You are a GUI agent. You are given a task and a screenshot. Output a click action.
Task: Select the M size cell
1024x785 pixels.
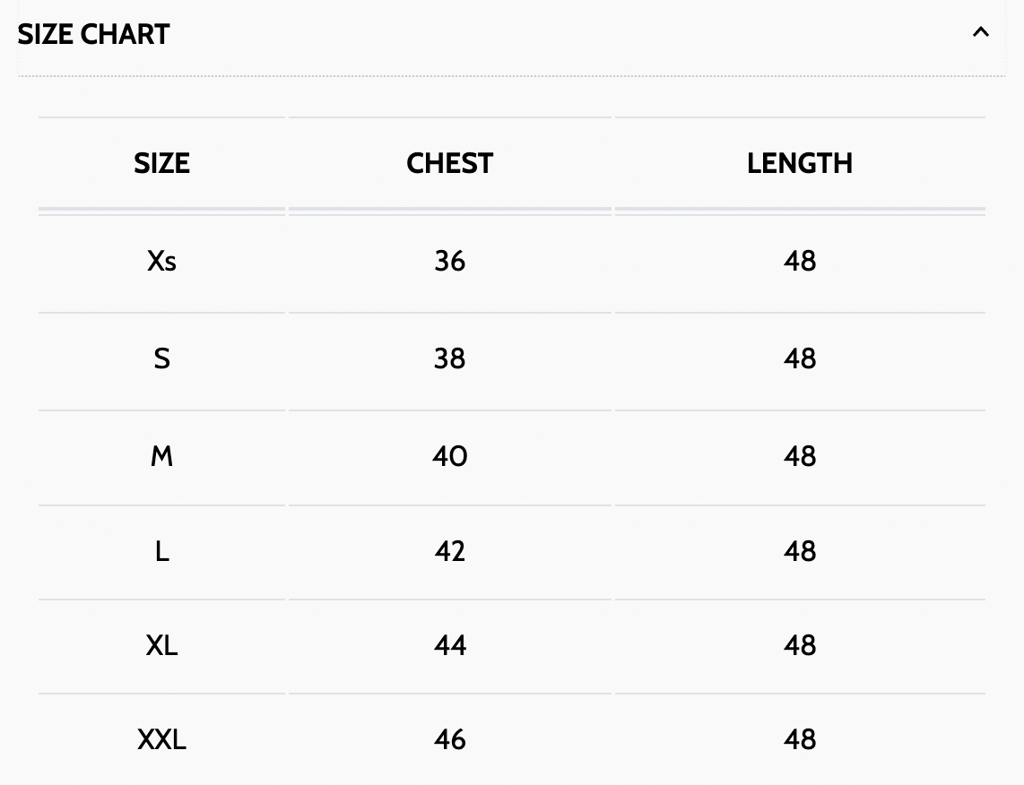pyautogui.click(x=162, y=456)
